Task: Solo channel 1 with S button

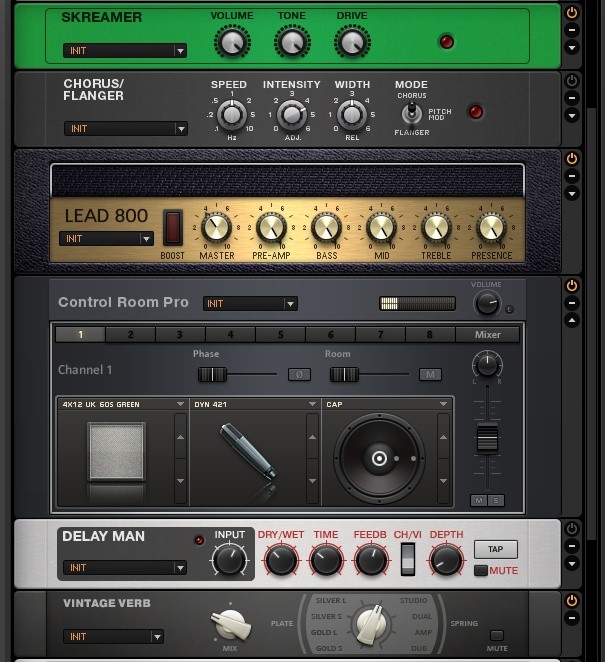Action: point(496,500)
